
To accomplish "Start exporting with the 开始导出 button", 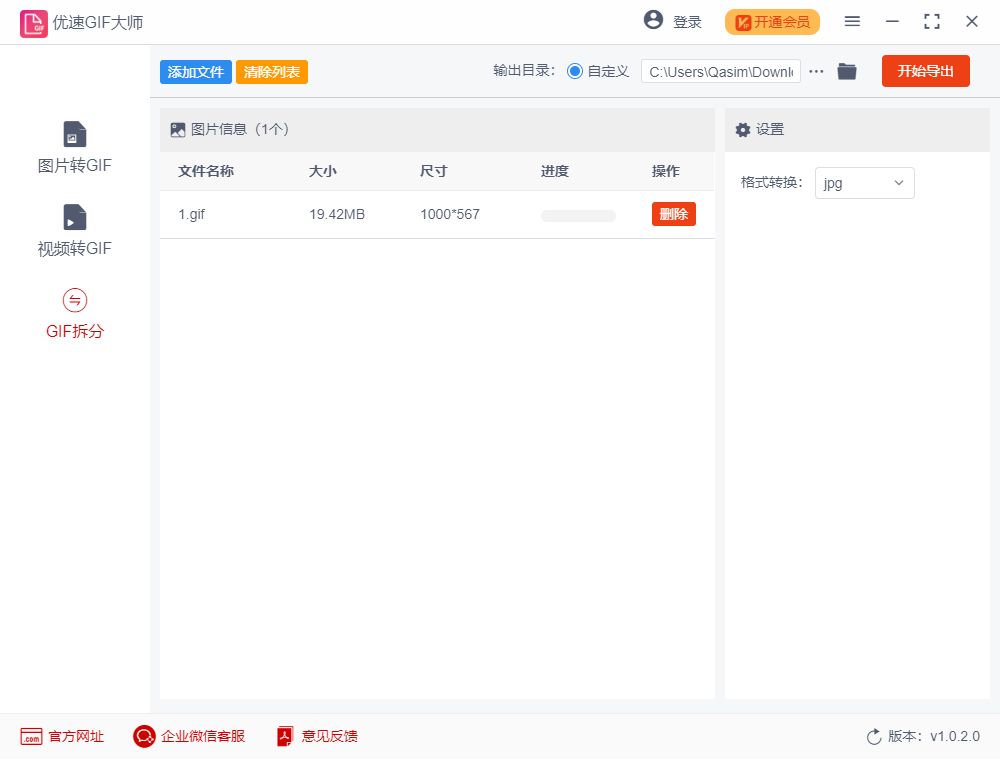I will (x=925, y=71).
